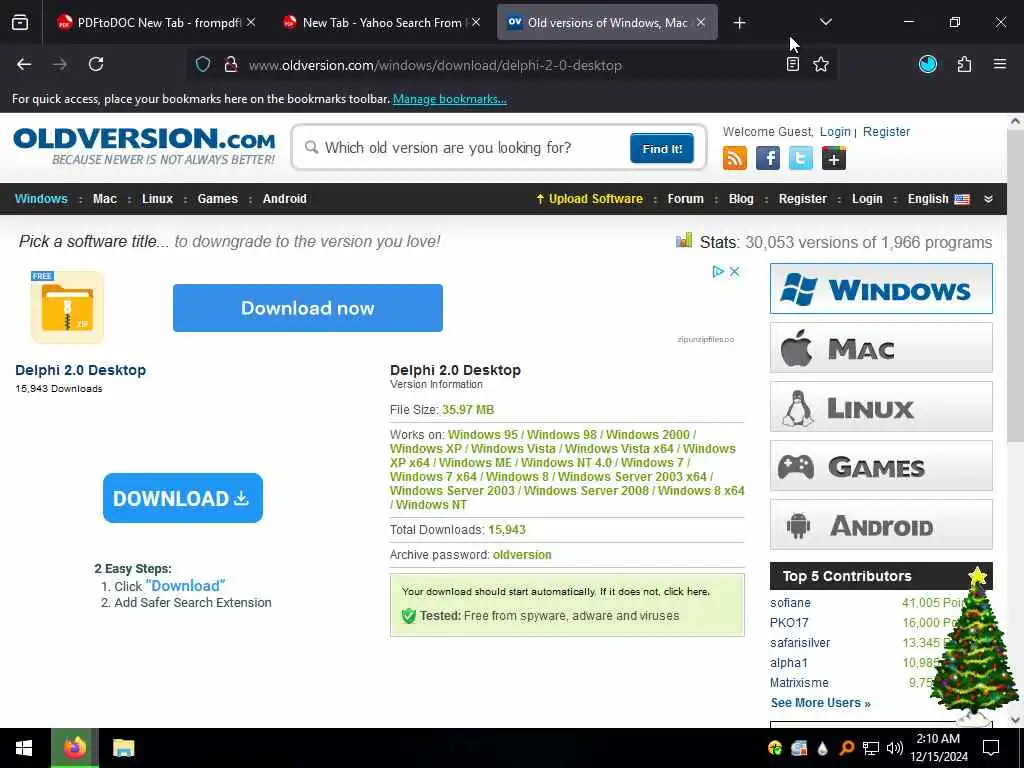Open the Twitter social icon
The image size is (1024, 768).
click(801, 158)
